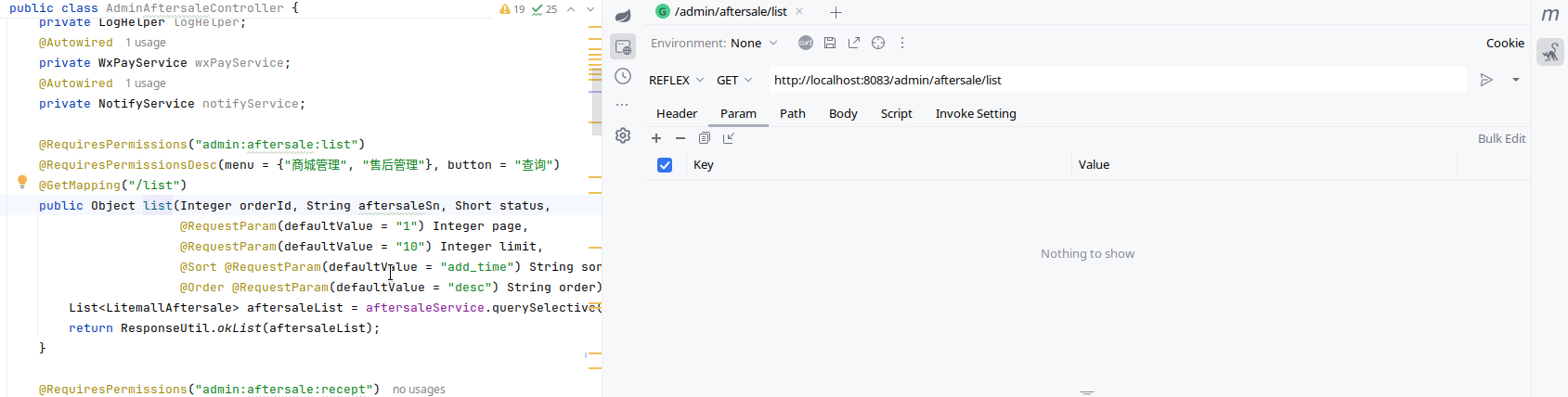The width and height of the screenshot is (1568, 397).
Task: Open request history clock icon
Action: click(623, 76)
